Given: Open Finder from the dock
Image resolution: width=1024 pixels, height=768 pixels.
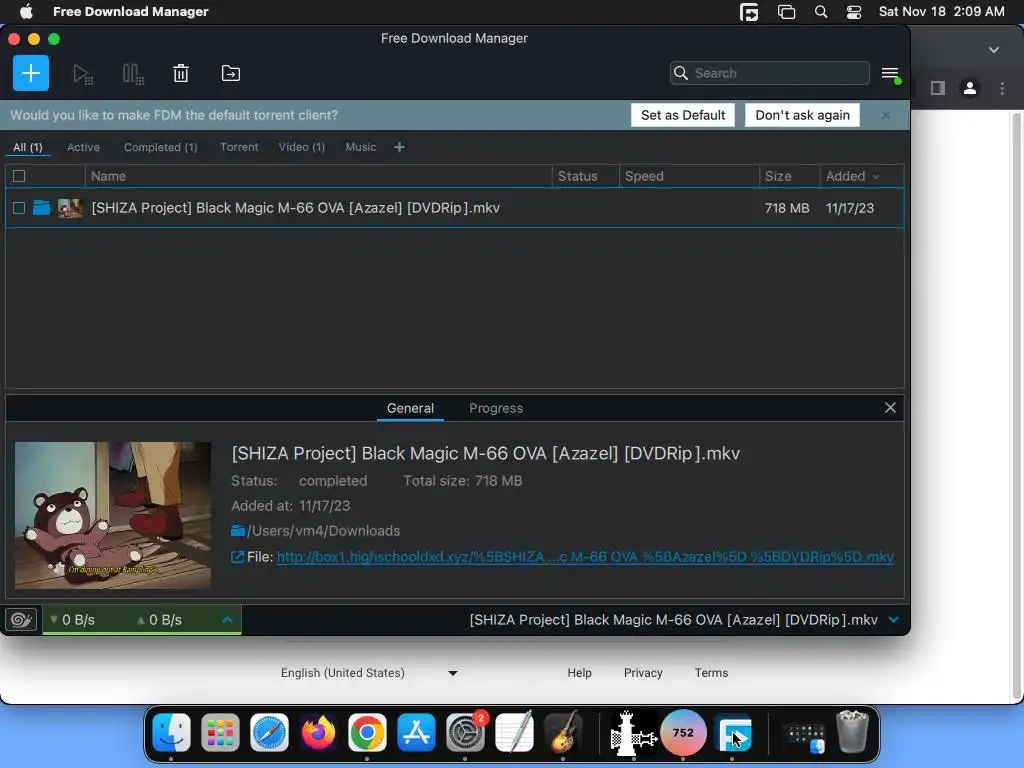Looking at the screenshot, I should 171,732.
